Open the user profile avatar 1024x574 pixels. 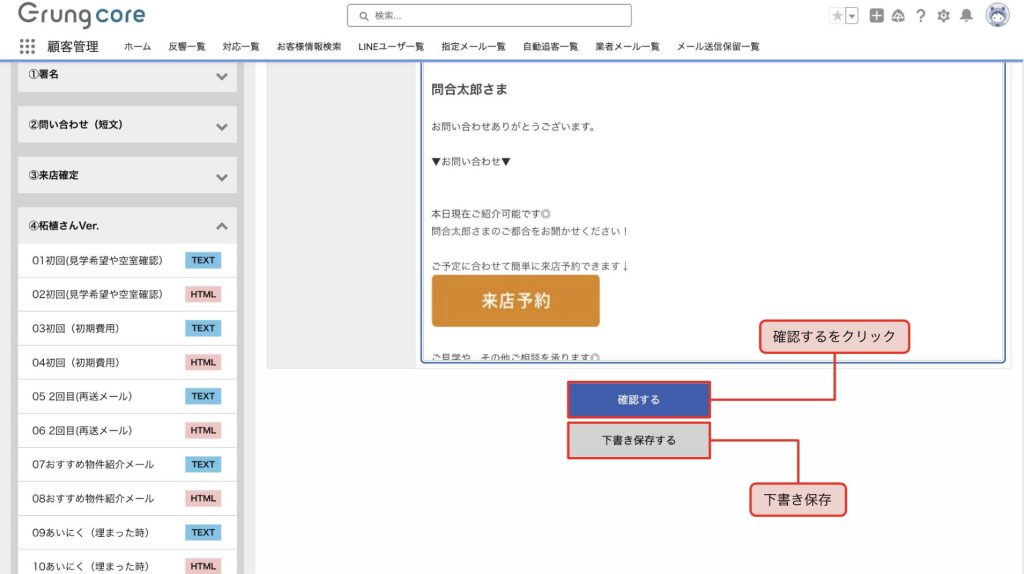[x=997, y=15]
